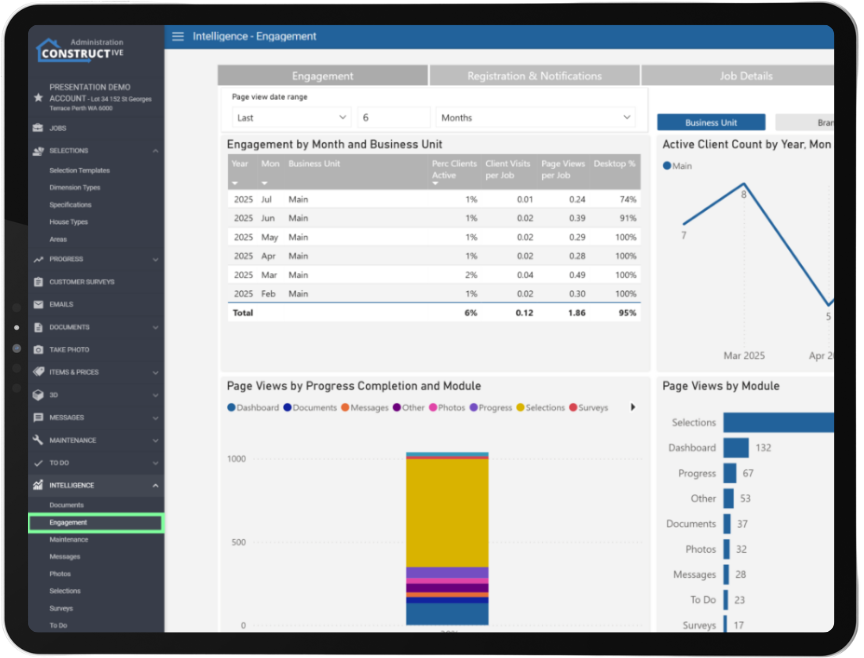Click the Progress trend line icon

38,259
